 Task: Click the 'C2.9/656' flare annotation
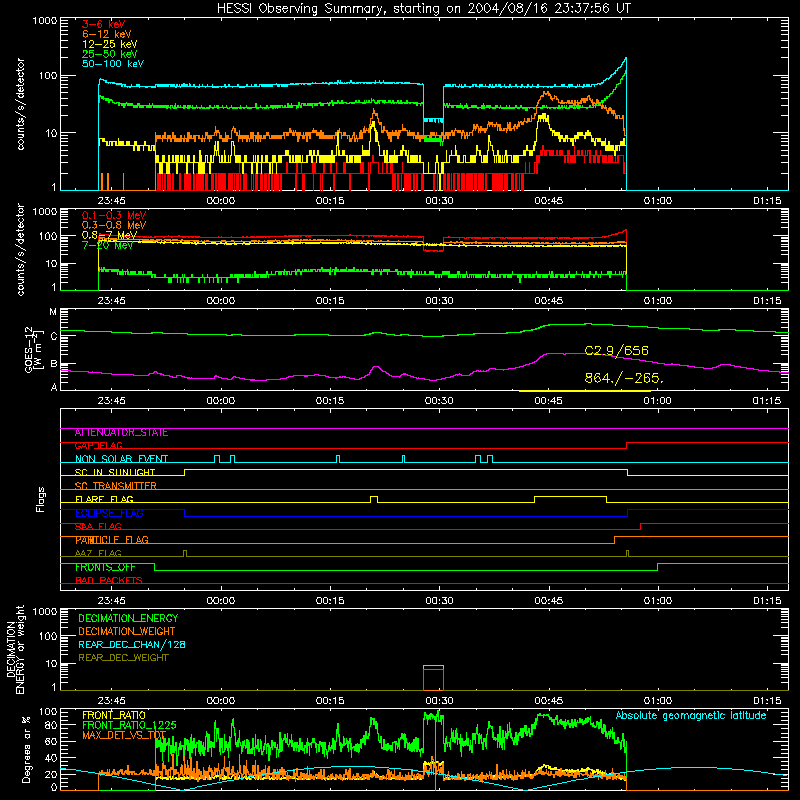(x=616, y=351)
